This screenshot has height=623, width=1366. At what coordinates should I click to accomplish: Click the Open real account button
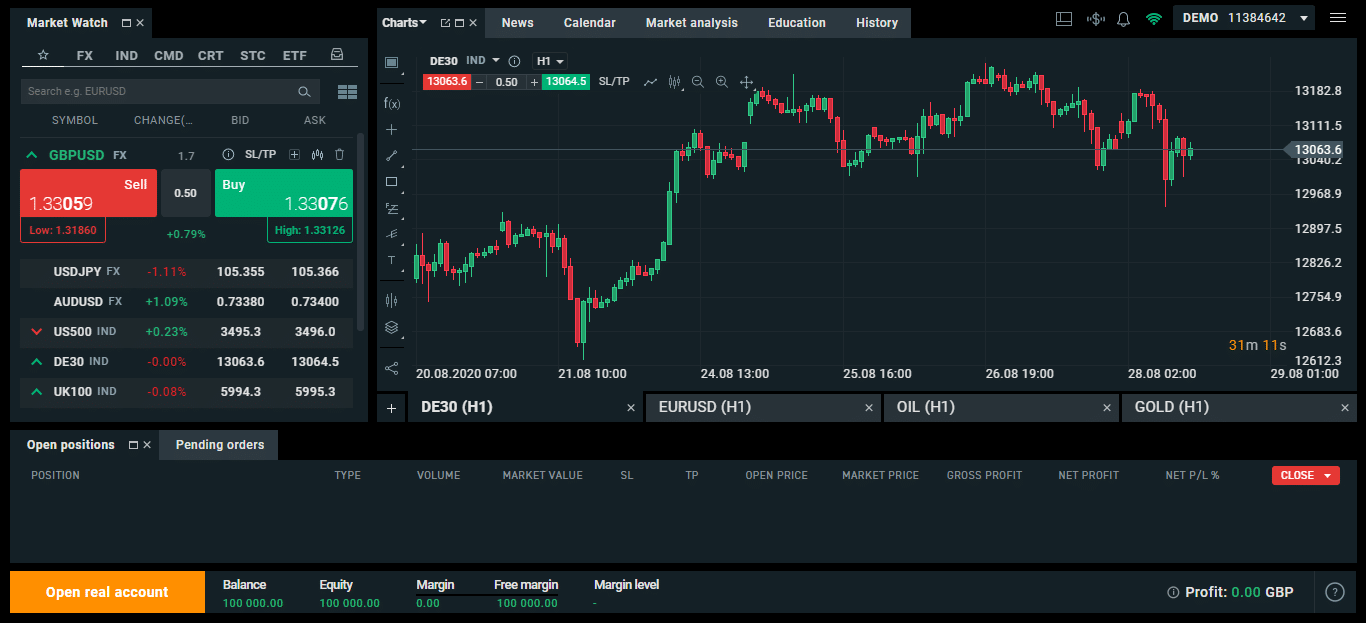(x=106, y=591)
